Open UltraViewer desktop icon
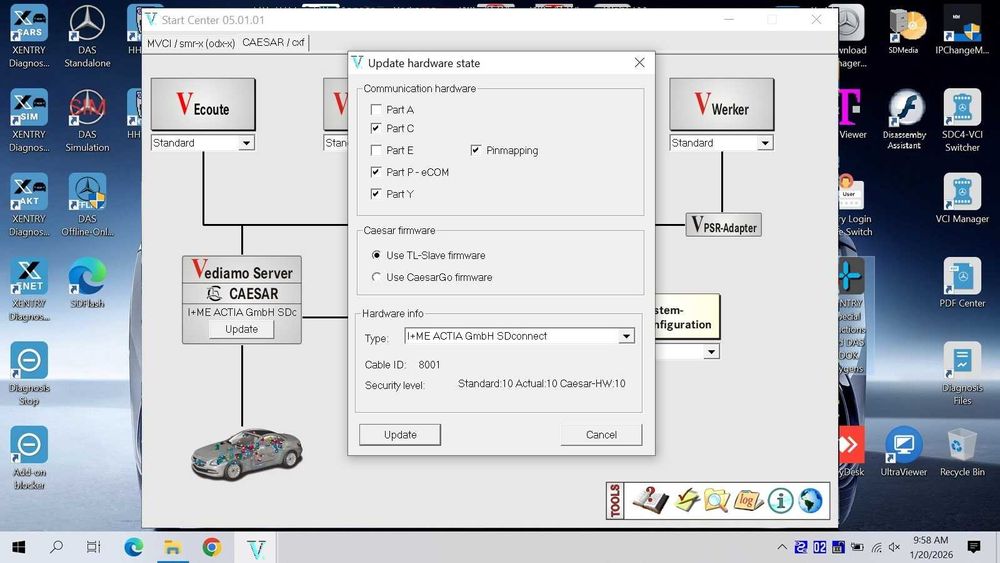The image size is (1000, 563). (x=904, y=451)
